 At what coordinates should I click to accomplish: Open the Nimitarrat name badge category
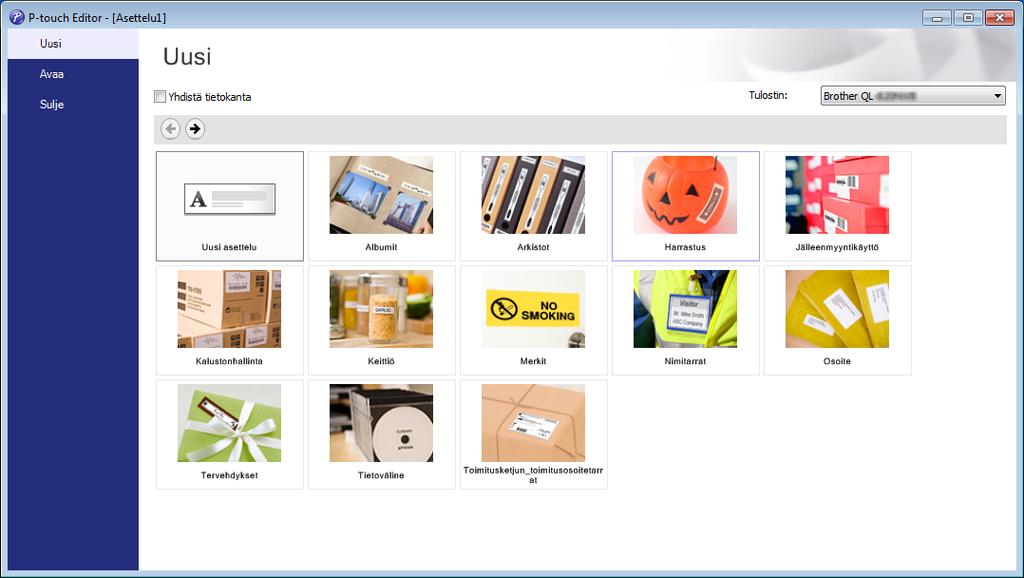pos(686,320)
